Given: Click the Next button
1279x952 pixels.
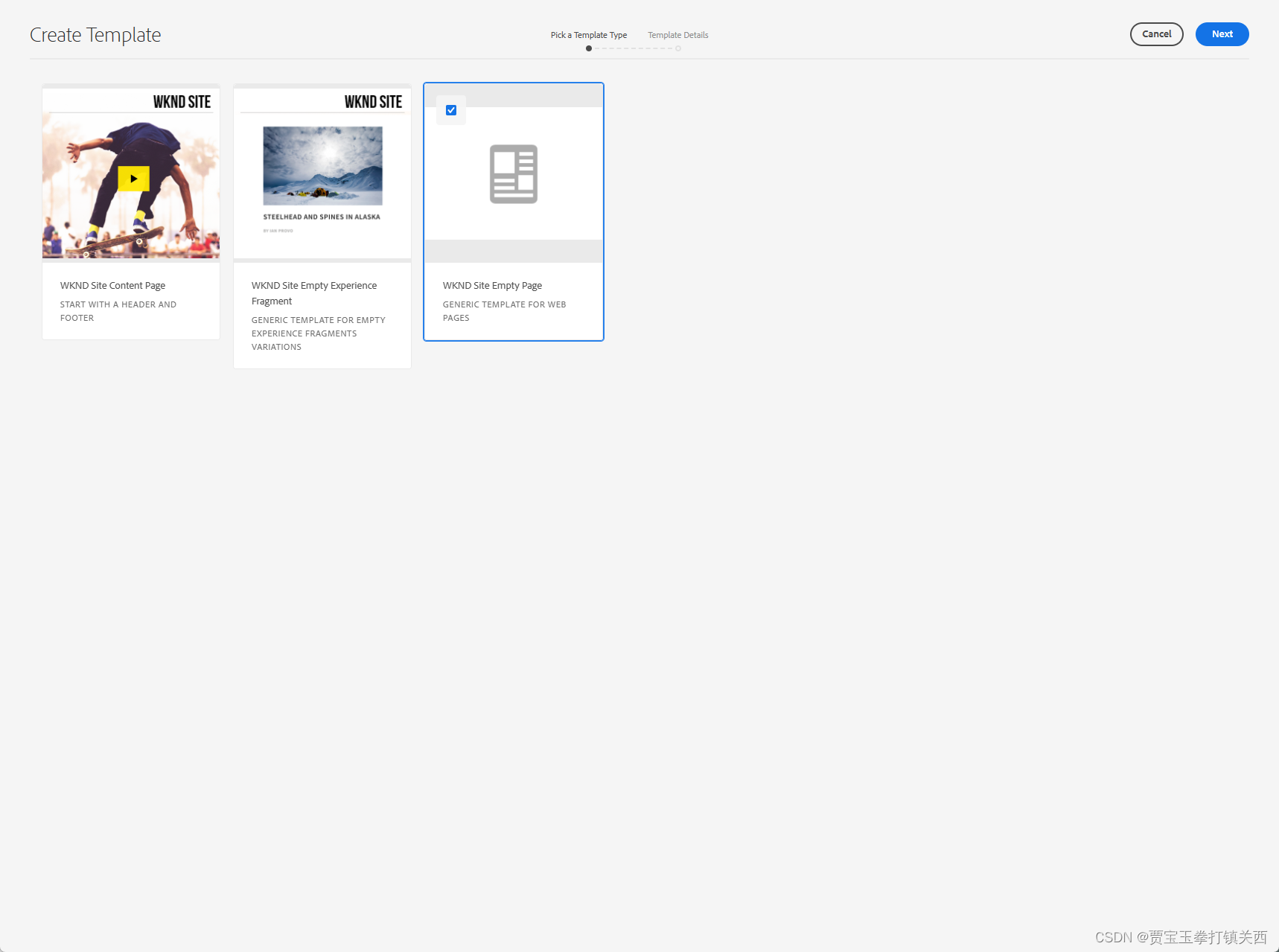Looking at the screenshot, I should [x=1222, y=34].
